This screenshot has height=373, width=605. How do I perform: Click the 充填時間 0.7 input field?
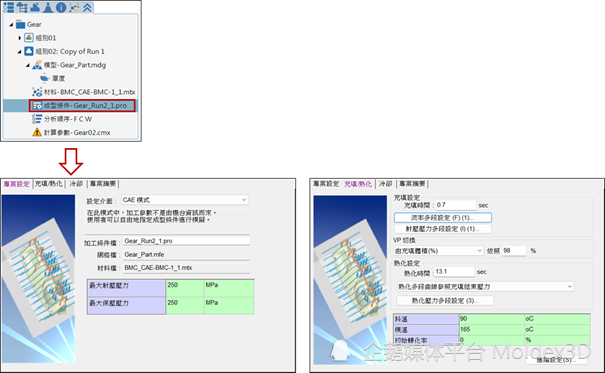(455, 205)
